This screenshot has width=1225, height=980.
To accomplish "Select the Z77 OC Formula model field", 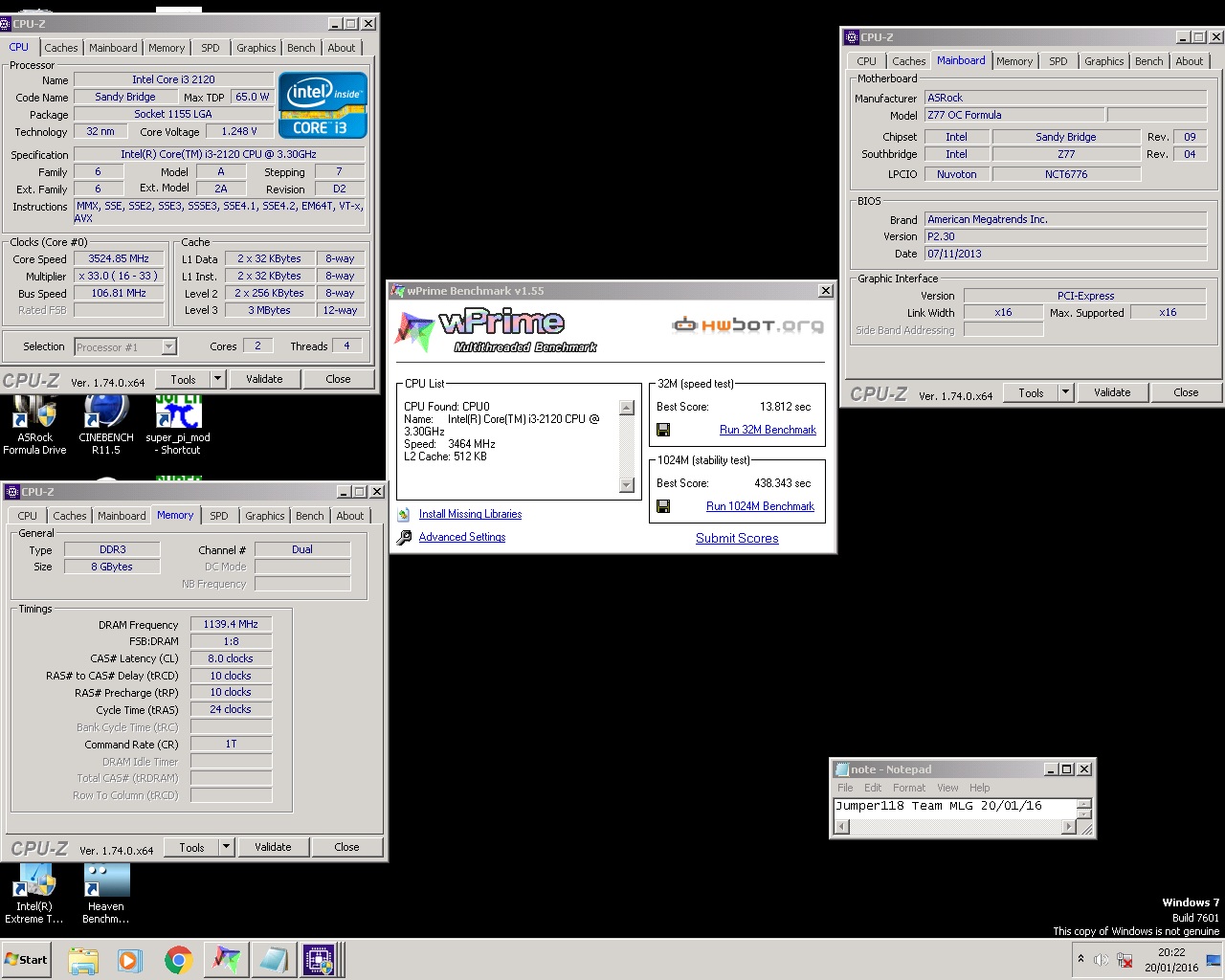I will click(x=1013, y=115).
